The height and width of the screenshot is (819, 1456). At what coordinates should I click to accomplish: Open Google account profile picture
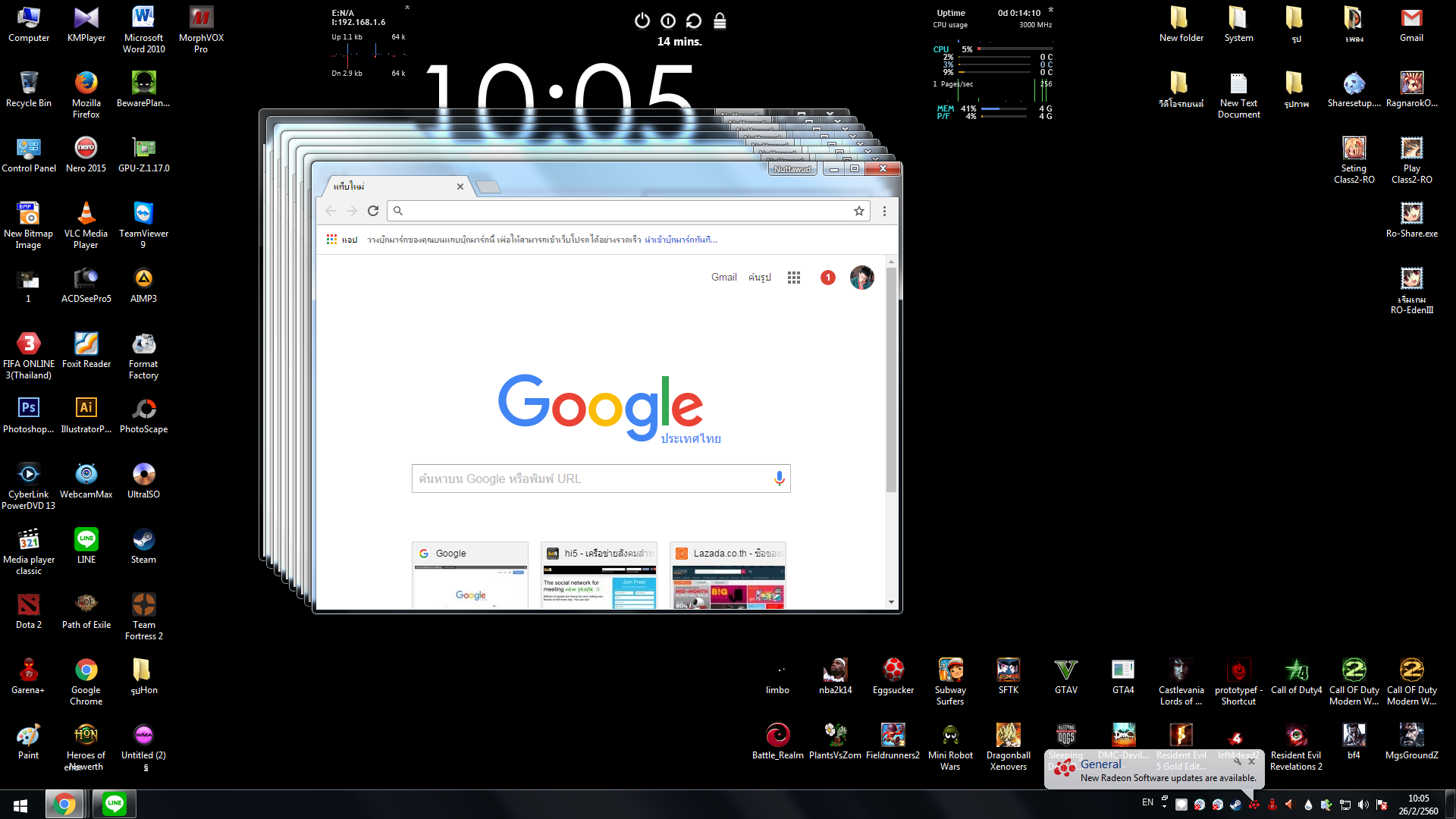861,278
